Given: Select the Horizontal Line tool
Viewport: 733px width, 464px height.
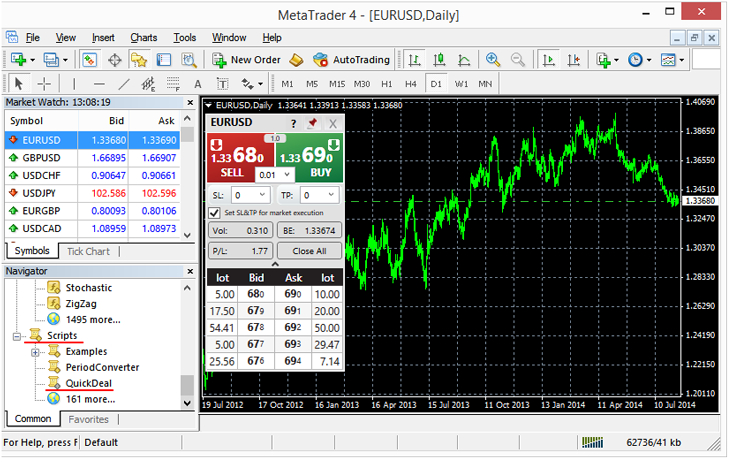Looking at the screenshot, I should coord(99,84).
